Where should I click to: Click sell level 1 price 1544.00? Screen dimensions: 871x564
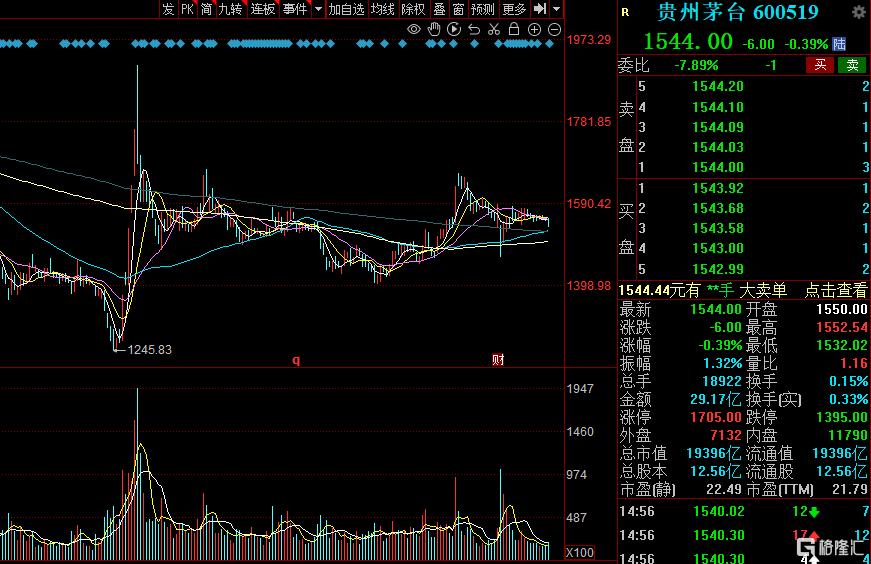tap(717, 167)
